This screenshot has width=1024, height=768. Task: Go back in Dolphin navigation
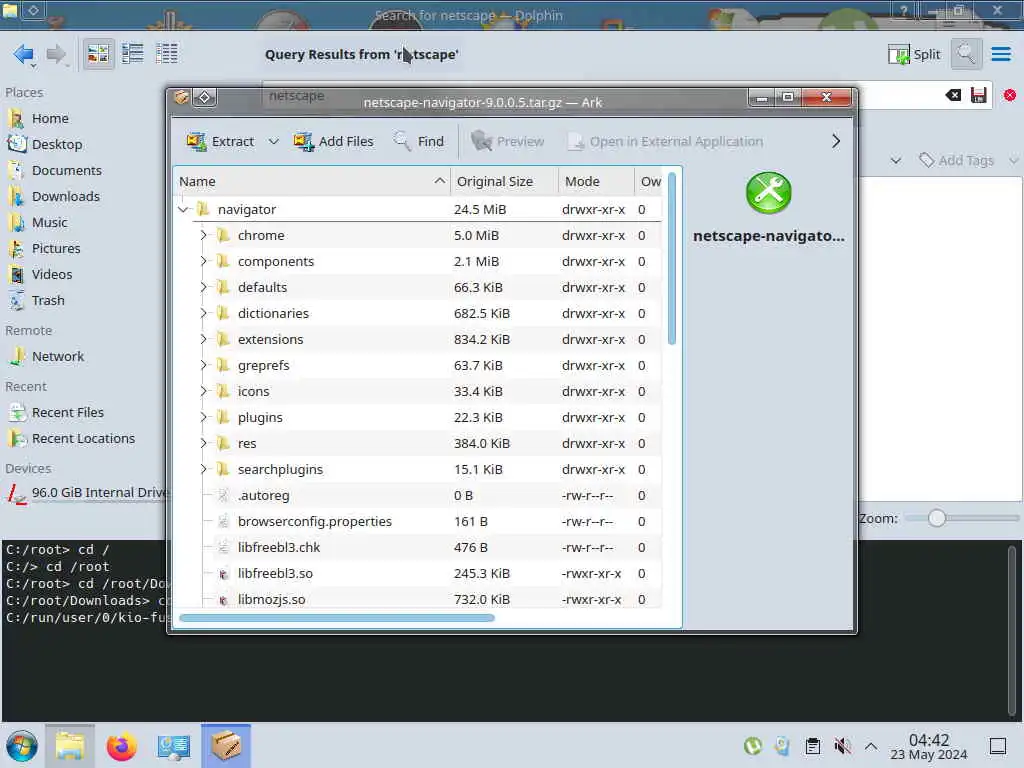(24, 54)
